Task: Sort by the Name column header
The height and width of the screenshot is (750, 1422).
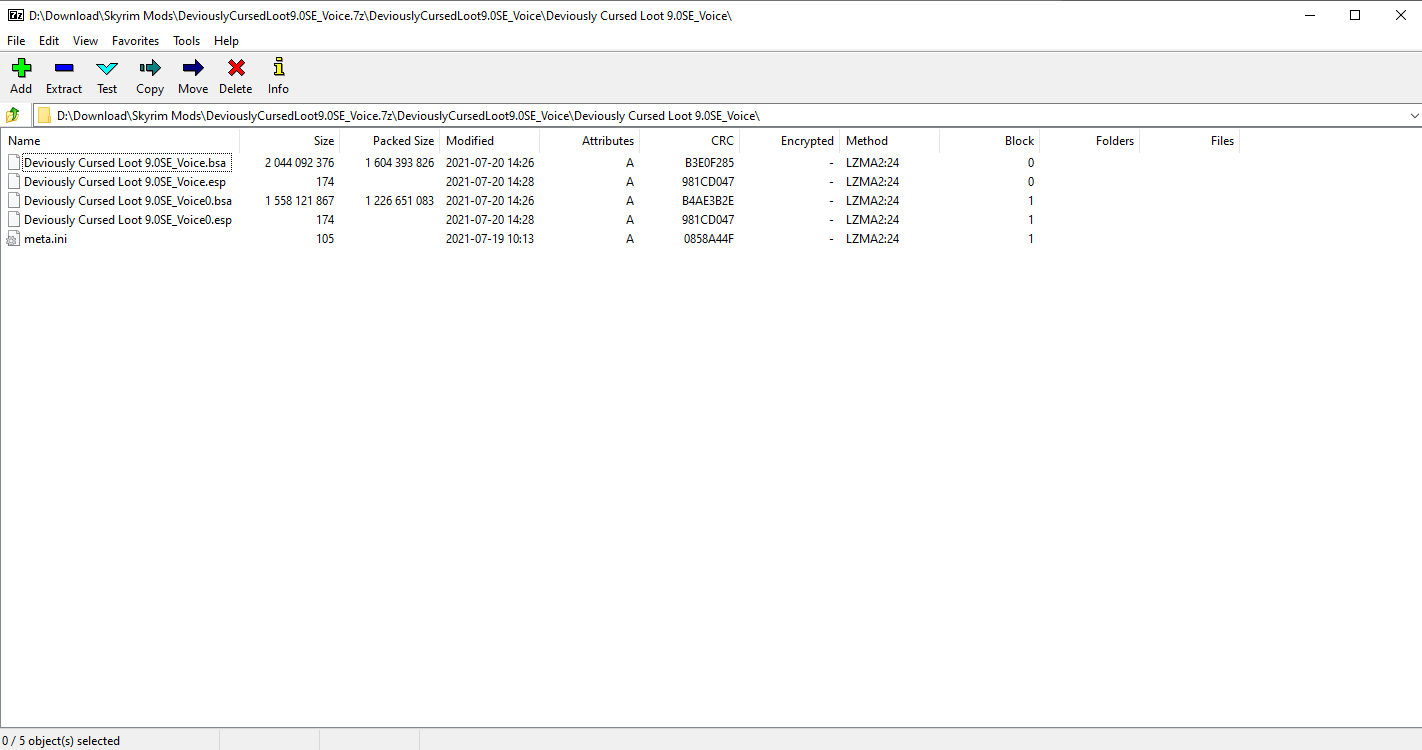Action: (120, 141)
